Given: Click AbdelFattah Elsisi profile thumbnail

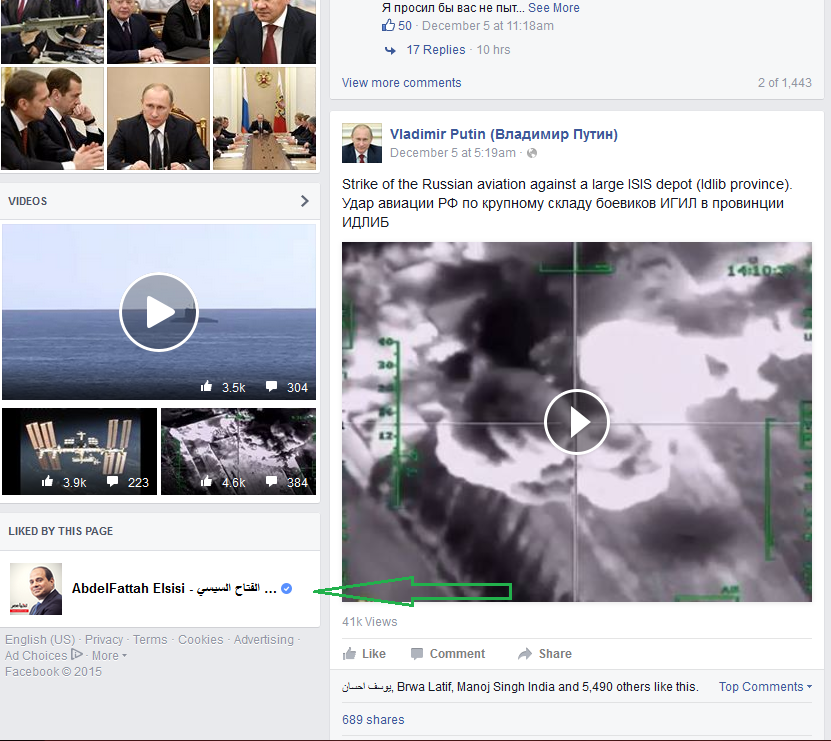Looking at the screenshot, I should (36, 589).
